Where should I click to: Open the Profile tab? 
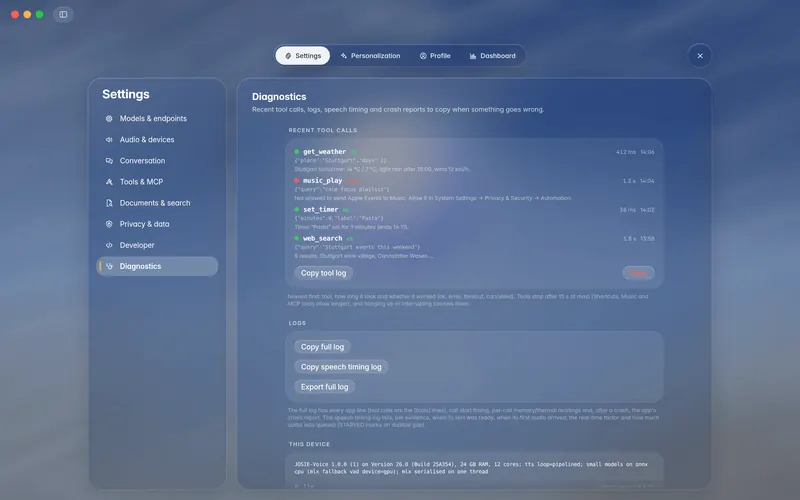point(435,56)
